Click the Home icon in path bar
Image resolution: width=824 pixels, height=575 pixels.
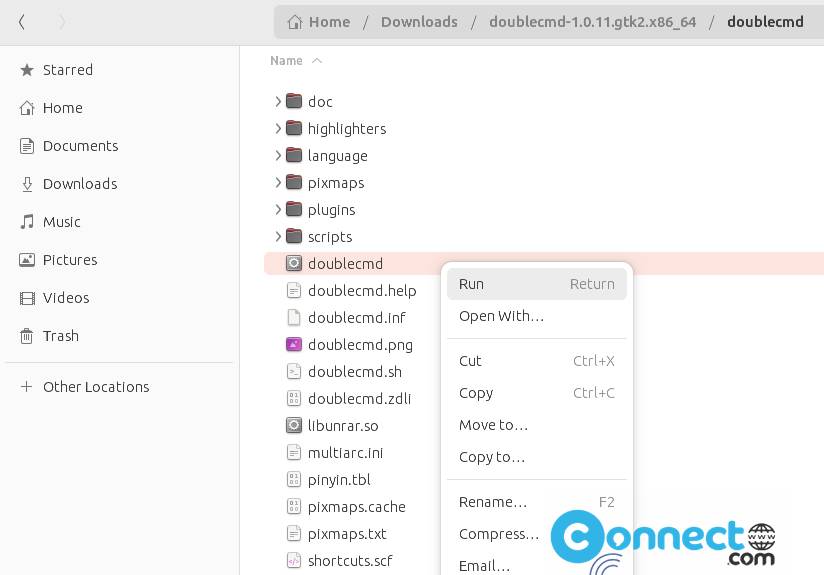pos(295,22)
